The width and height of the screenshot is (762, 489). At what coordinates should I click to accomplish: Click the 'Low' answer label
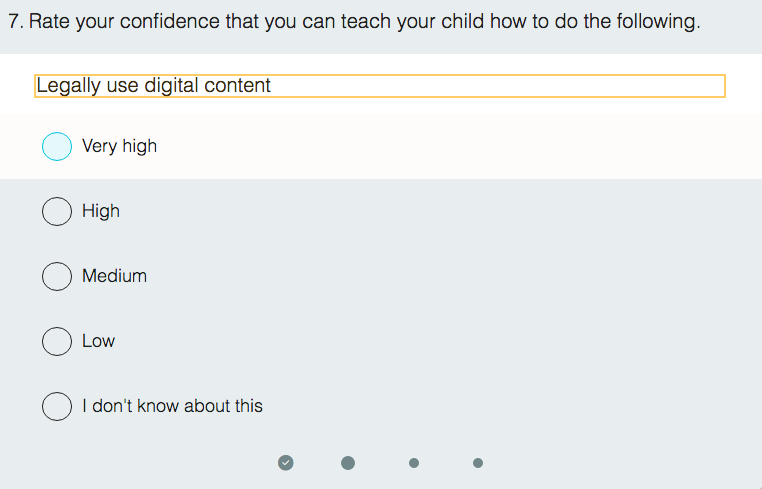[98, 341]
